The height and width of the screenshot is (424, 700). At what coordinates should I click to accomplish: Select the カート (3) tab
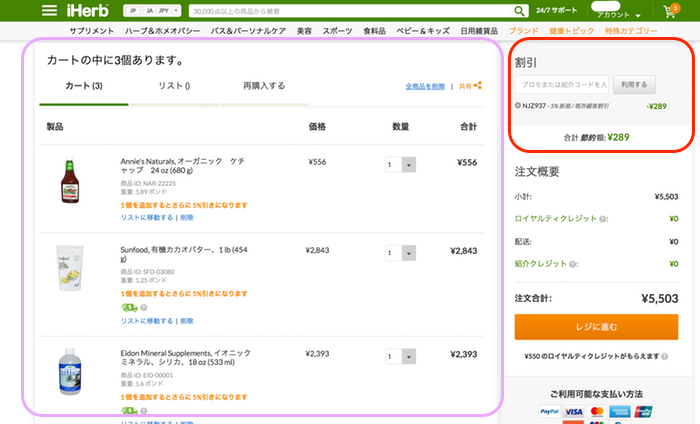[x=84, y=86]
